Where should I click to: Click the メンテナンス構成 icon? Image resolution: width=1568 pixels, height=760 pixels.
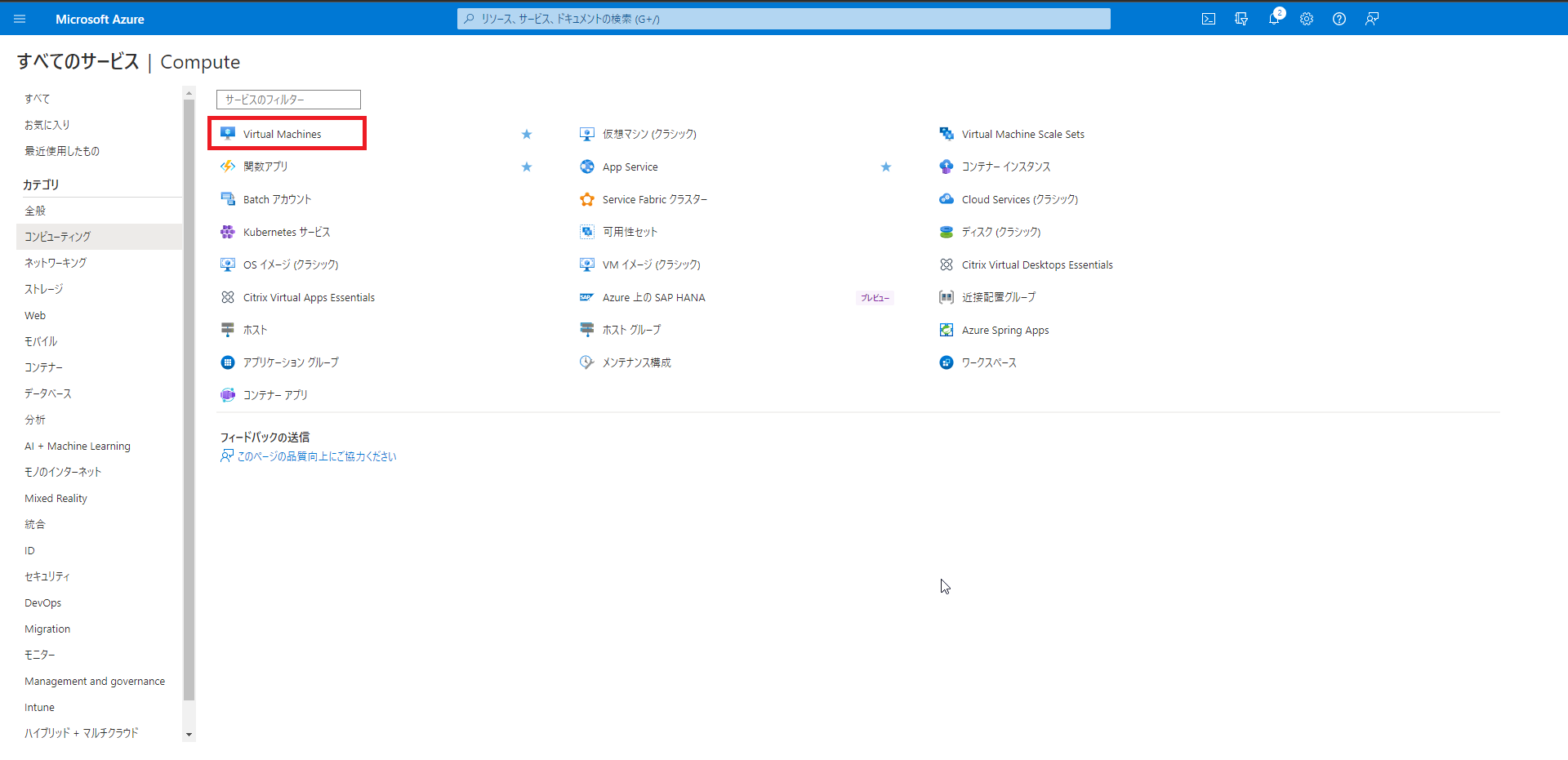(587, 362)
